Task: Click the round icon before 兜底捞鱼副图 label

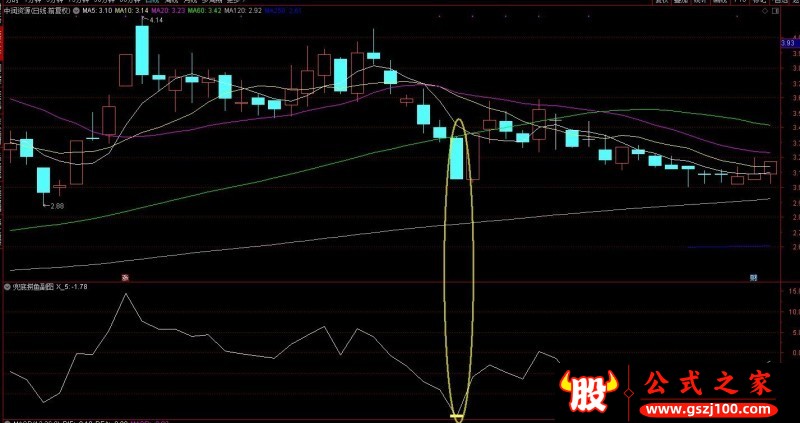Action: pos(6,287)
